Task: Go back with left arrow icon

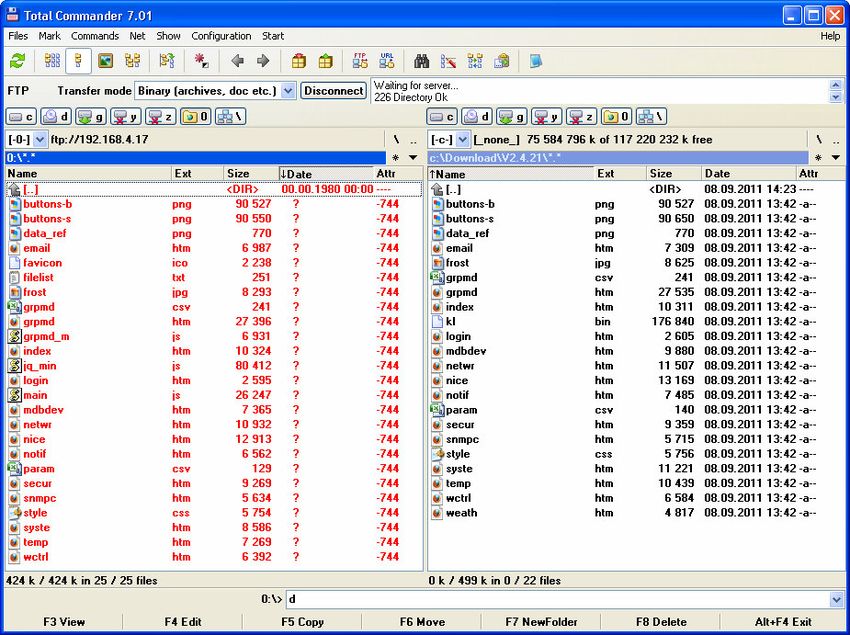Action: click(237, 61)
